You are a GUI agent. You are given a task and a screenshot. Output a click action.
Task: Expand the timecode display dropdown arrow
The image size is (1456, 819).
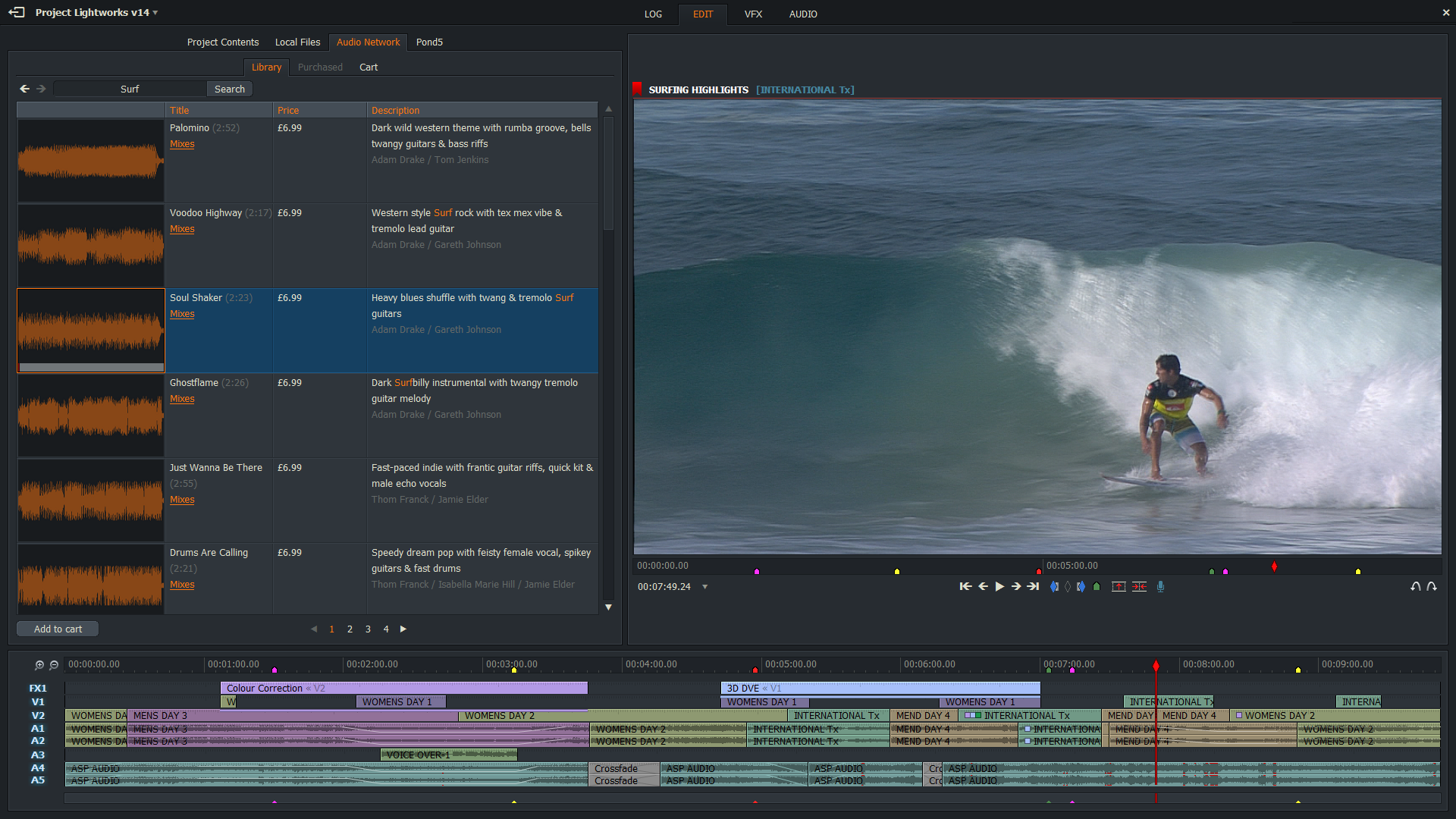704,587
